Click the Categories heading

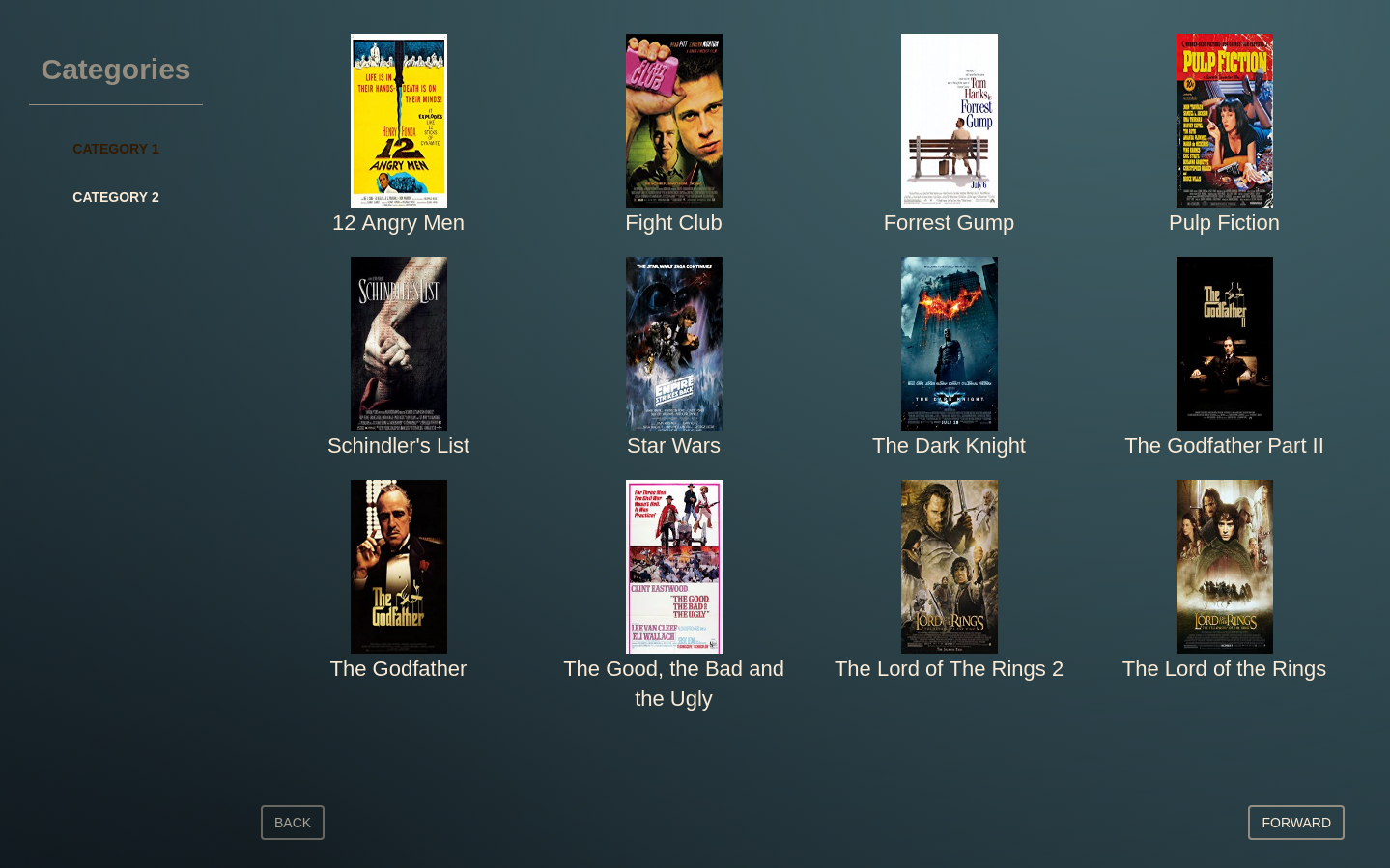click(116, 70)
